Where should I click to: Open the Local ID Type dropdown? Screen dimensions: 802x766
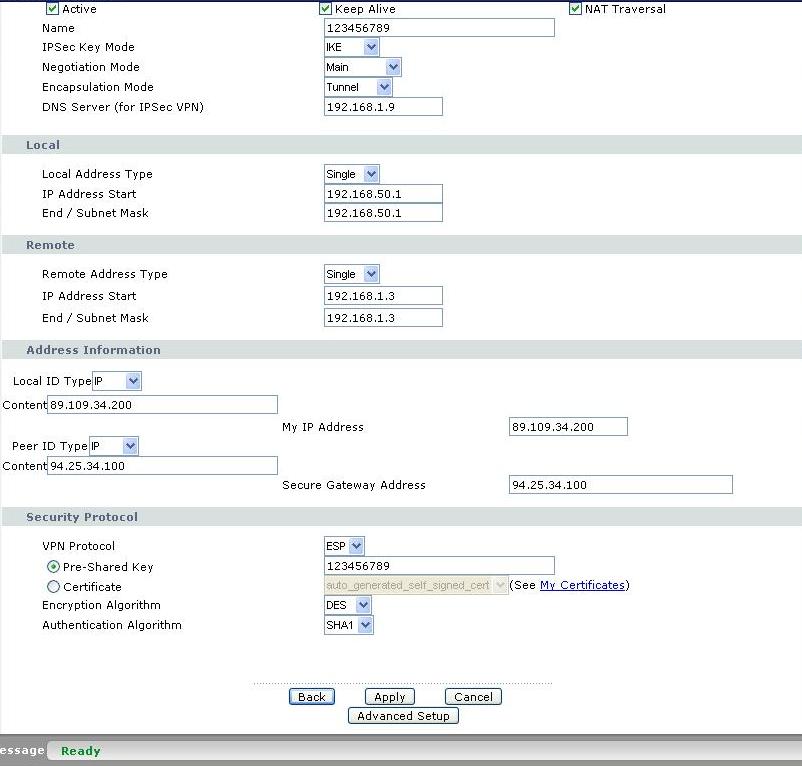(117, 381)
